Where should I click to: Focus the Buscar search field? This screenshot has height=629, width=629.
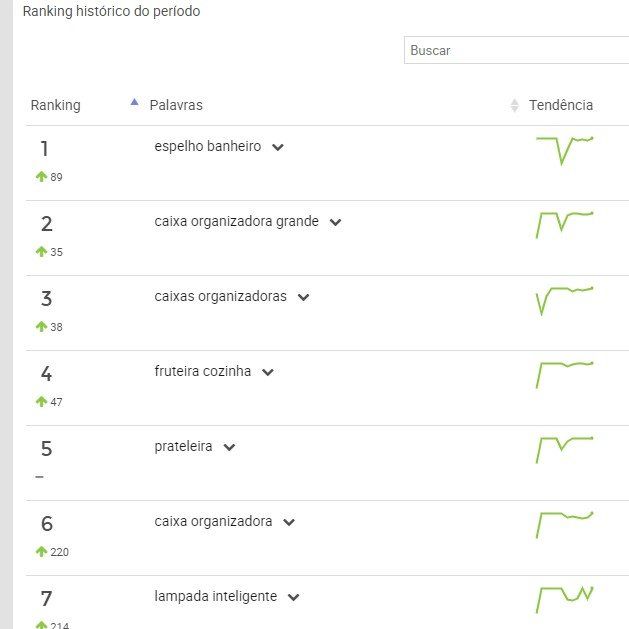516,50
